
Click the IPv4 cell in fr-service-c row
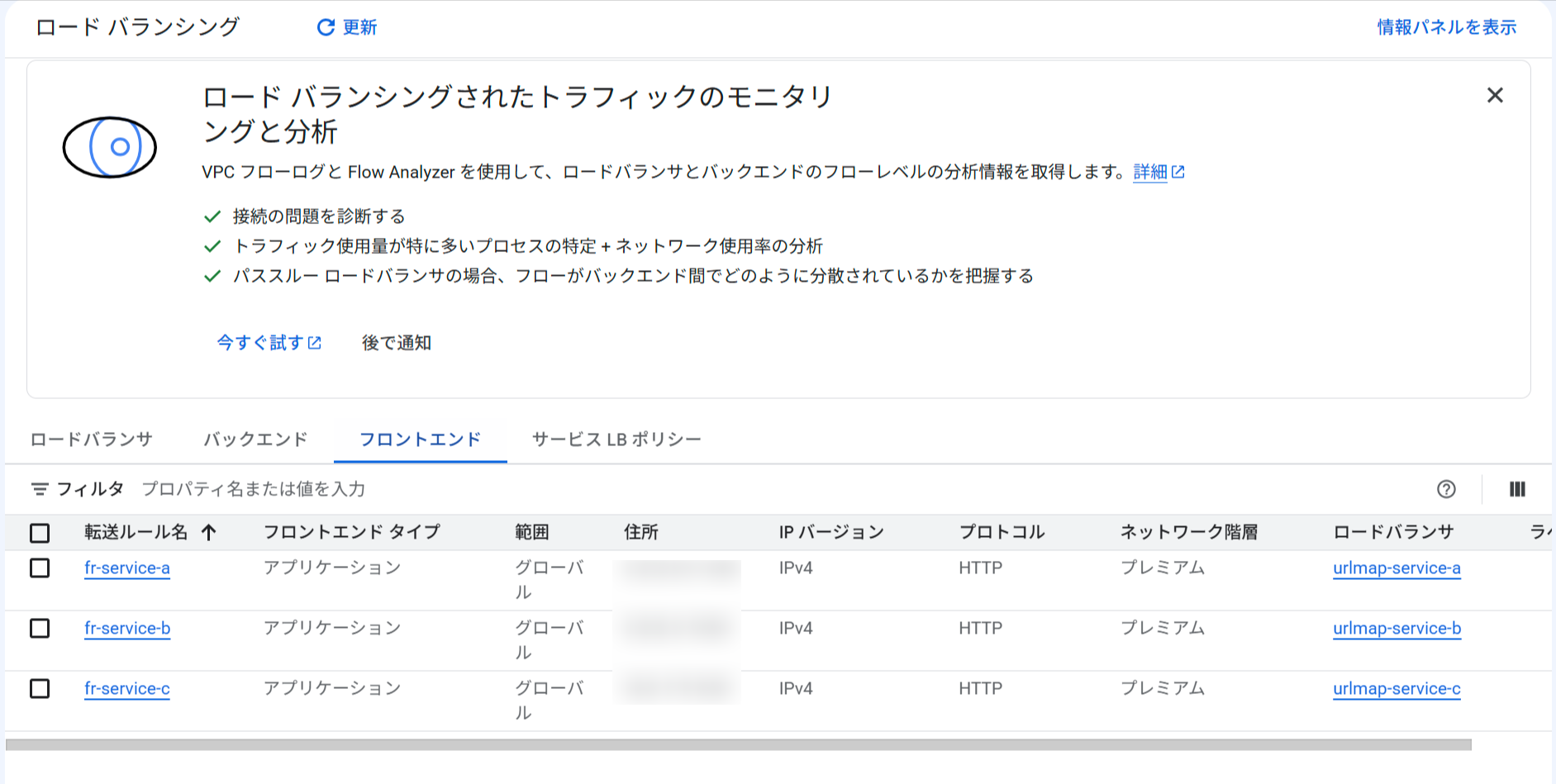pyautogui.click(x=796, y=688)
